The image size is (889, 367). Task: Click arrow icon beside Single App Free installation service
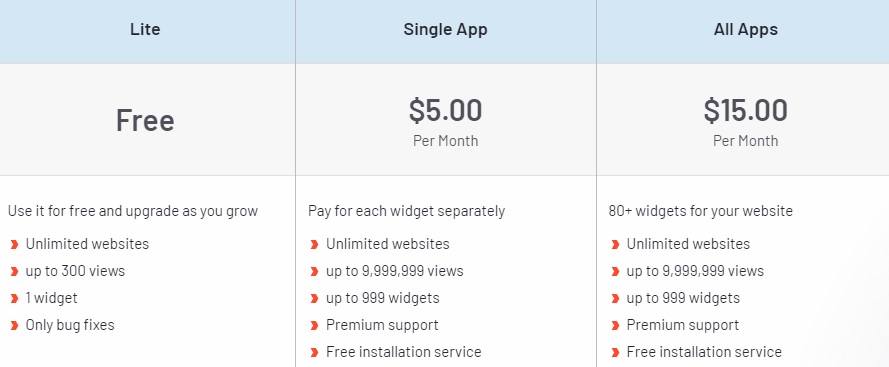pyautogui.click(x=314, y=352)
